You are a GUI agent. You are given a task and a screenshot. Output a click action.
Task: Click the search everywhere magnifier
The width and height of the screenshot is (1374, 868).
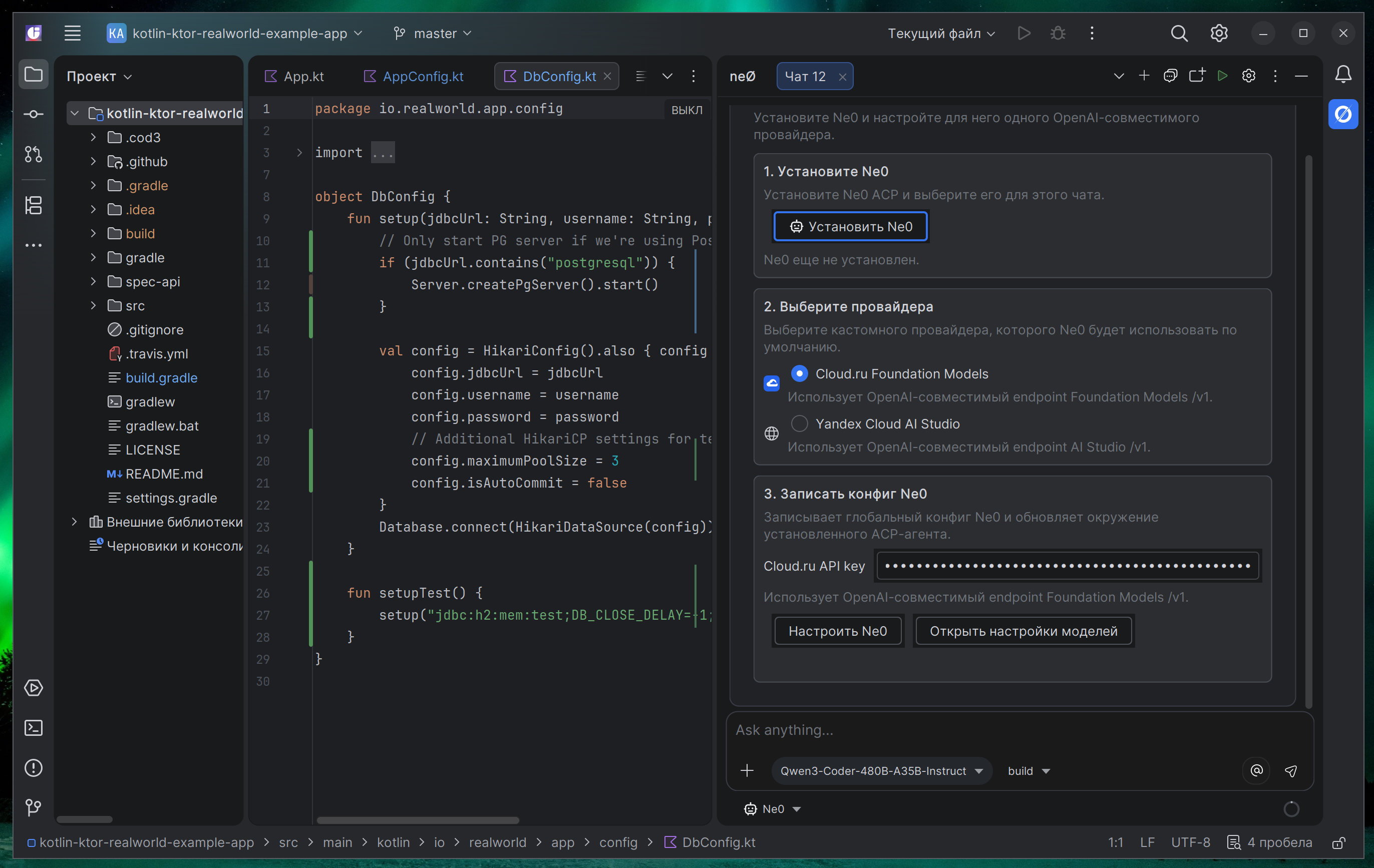tap(1179, 34)
